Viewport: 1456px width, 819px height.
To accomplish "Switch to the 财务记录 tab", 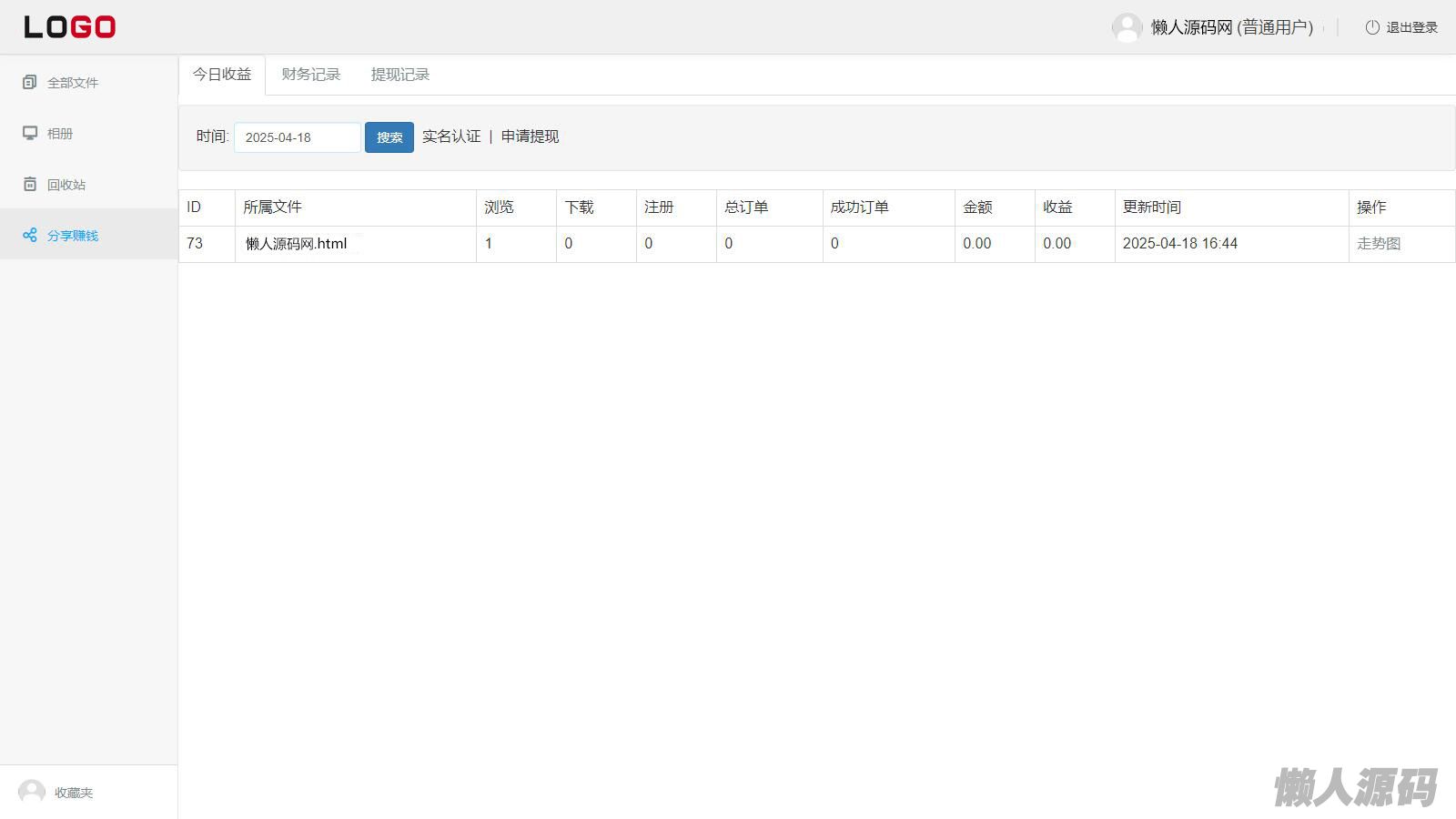I will point(310,75).
